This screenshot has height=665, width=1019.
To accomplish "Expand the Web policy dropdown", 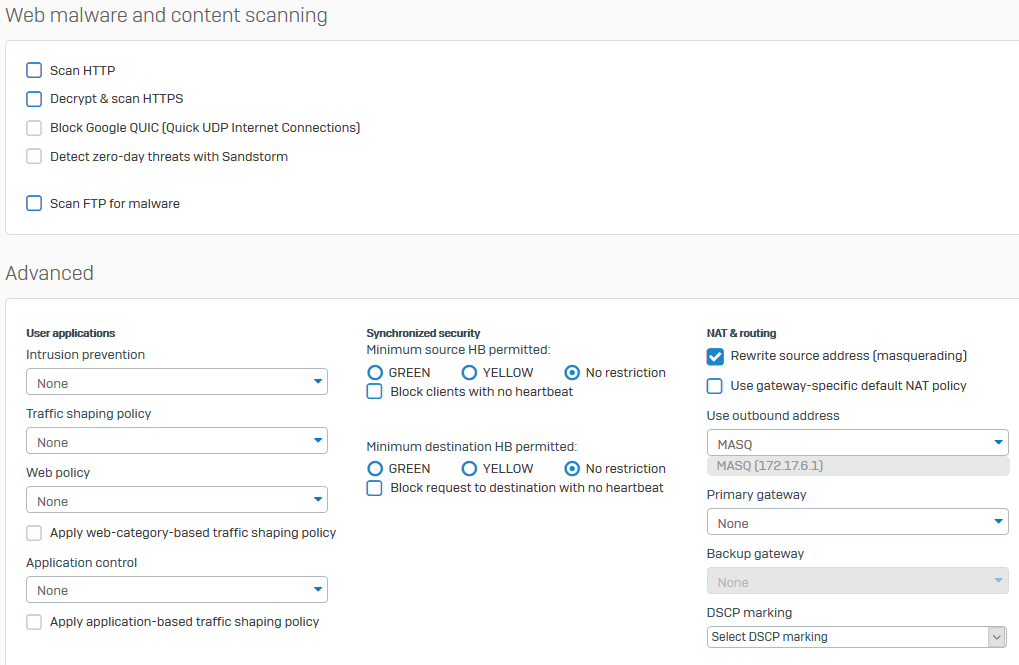I will tap(176, 500).
